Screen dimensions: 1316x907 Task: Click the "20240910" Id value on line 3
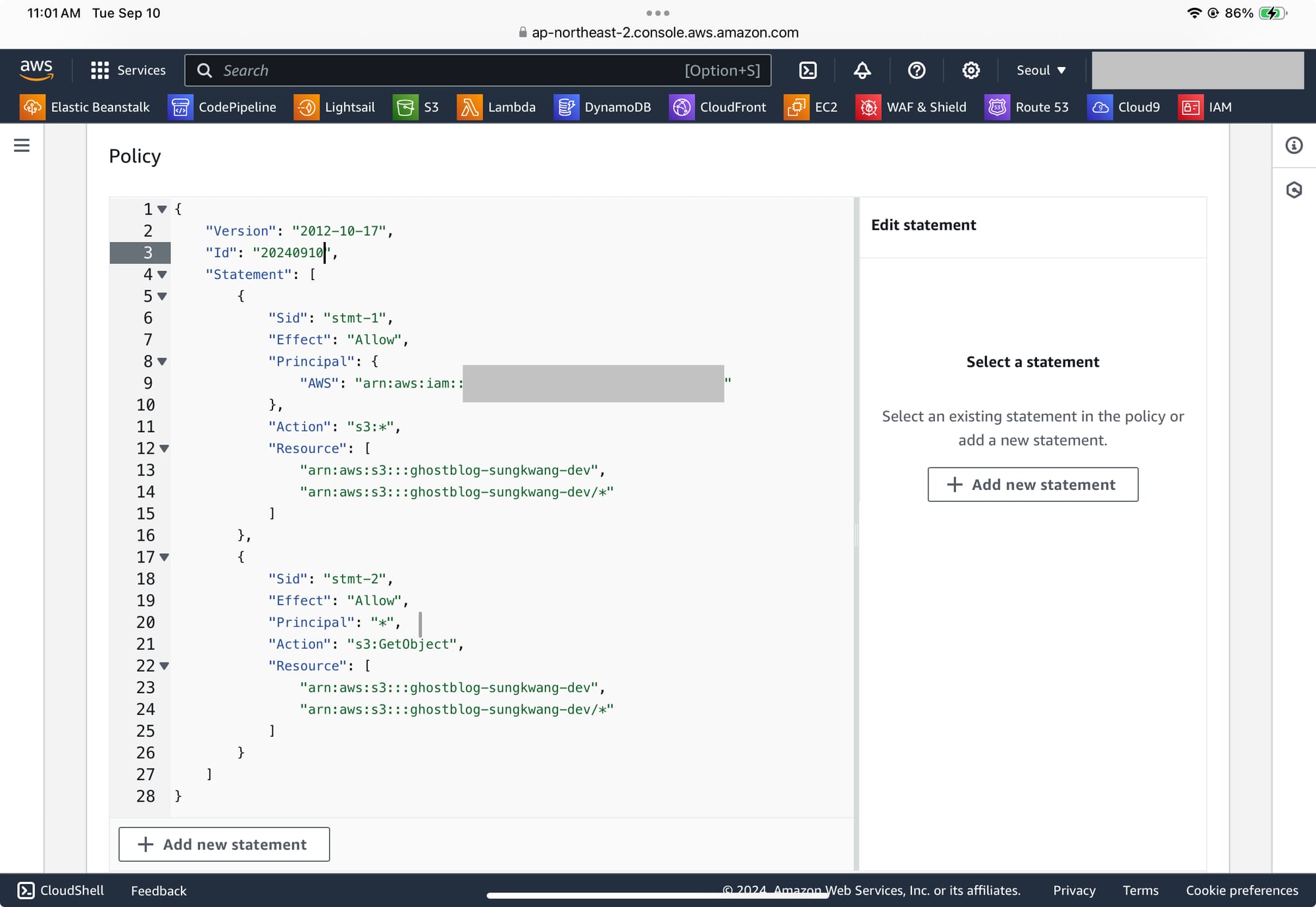291,253
